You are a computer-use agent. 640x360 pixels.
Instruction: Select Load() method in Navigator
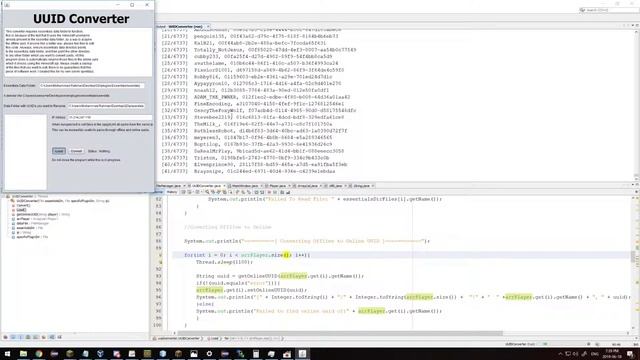pyautogui.click(x=21, y=210)
